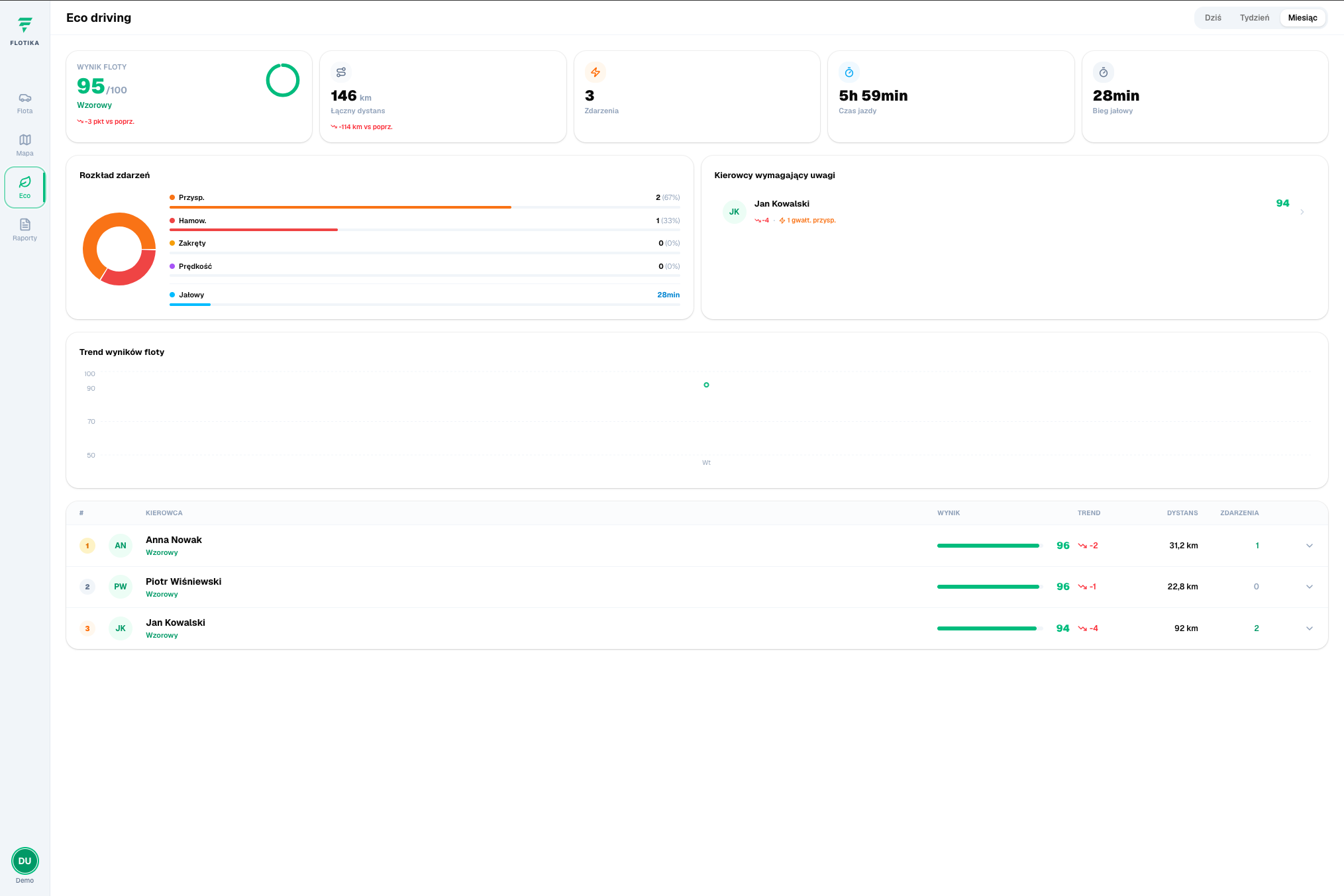Click the trend chart data point

coord(706,385)
